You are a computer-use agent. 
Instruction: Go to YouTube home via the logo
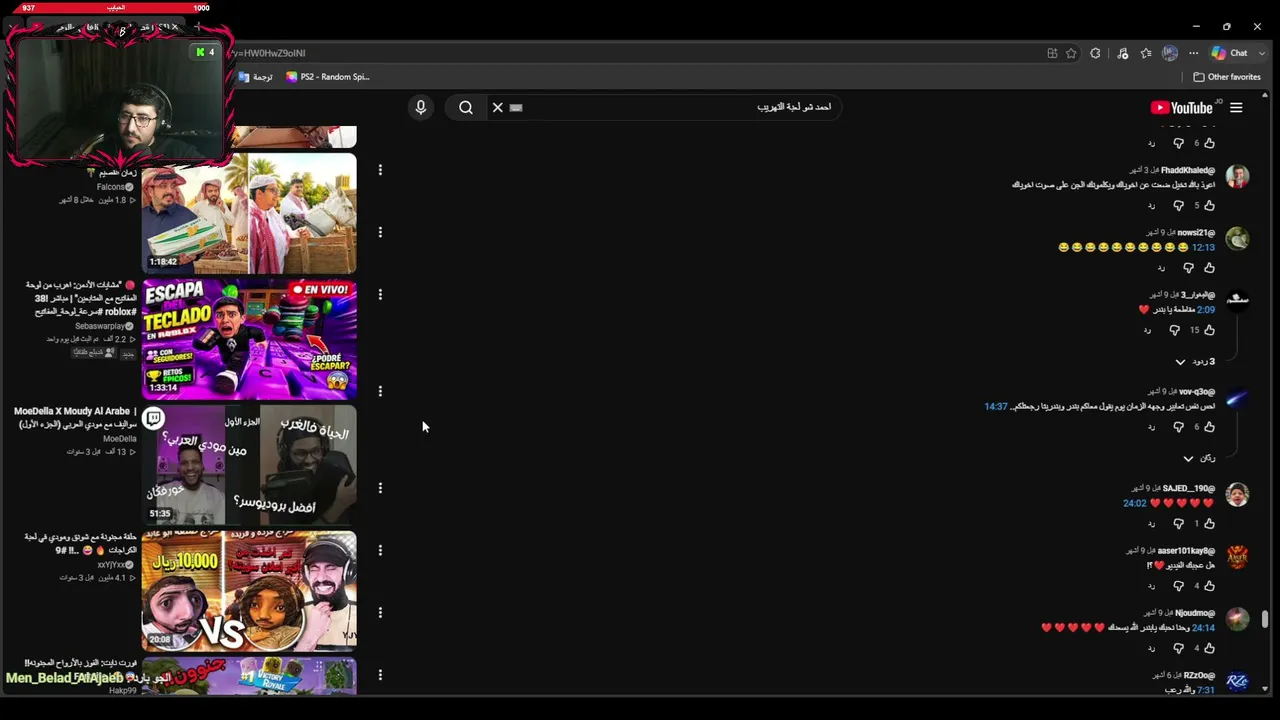(x=1182, y=108)
